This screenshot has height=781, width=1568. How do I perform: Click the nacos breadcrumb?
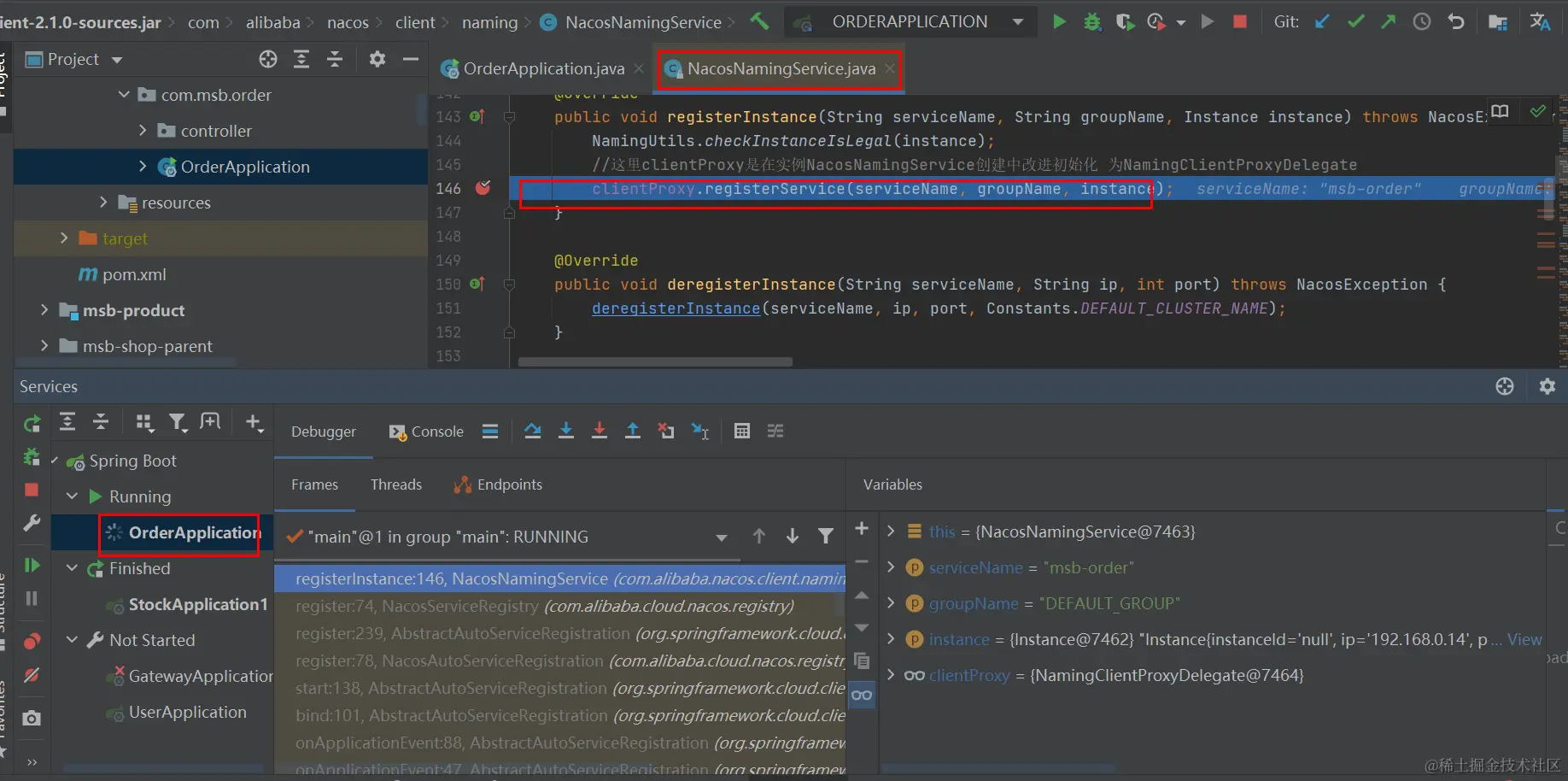tap(348, 22)
